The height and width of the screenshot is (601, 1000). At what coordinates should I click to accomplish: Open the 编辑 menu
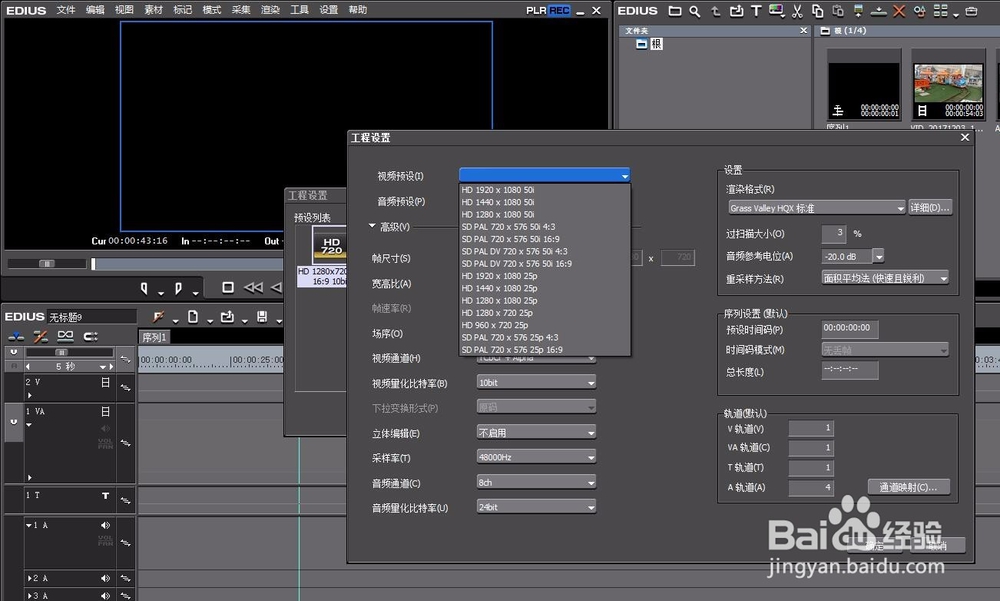tap(95, 10)
